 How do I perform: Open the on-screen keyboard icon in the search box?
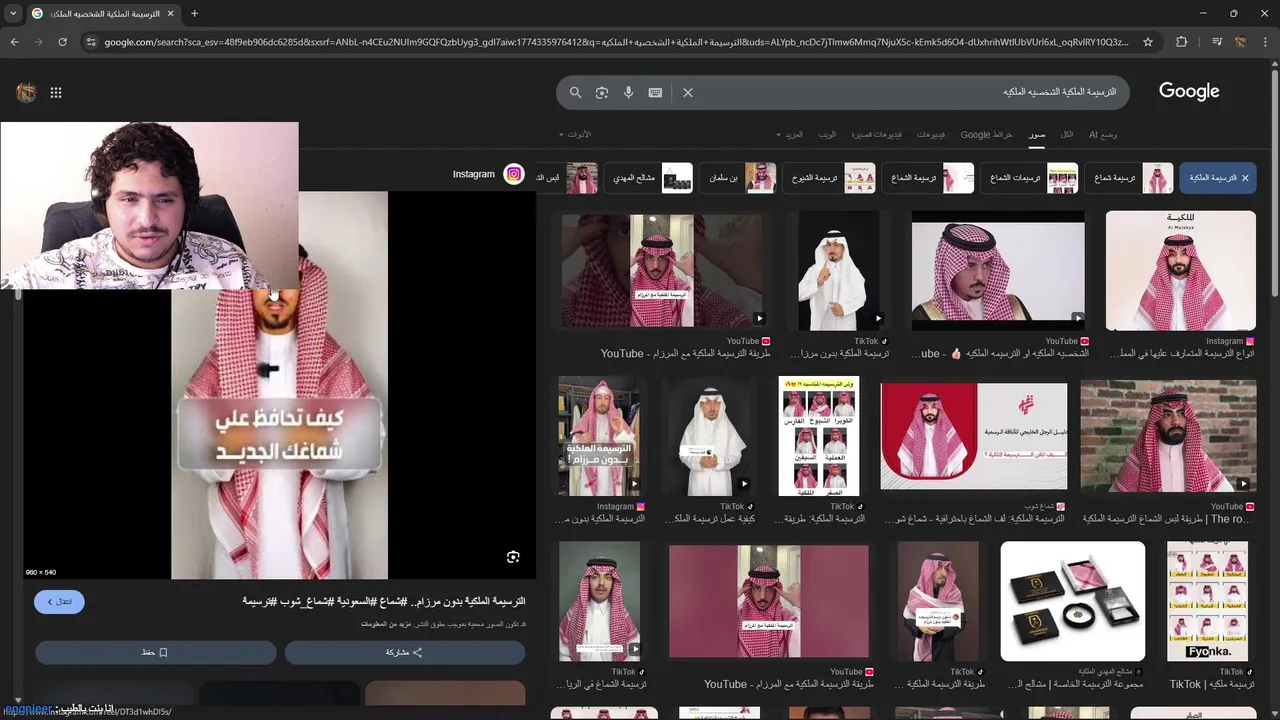pos(655,92)
